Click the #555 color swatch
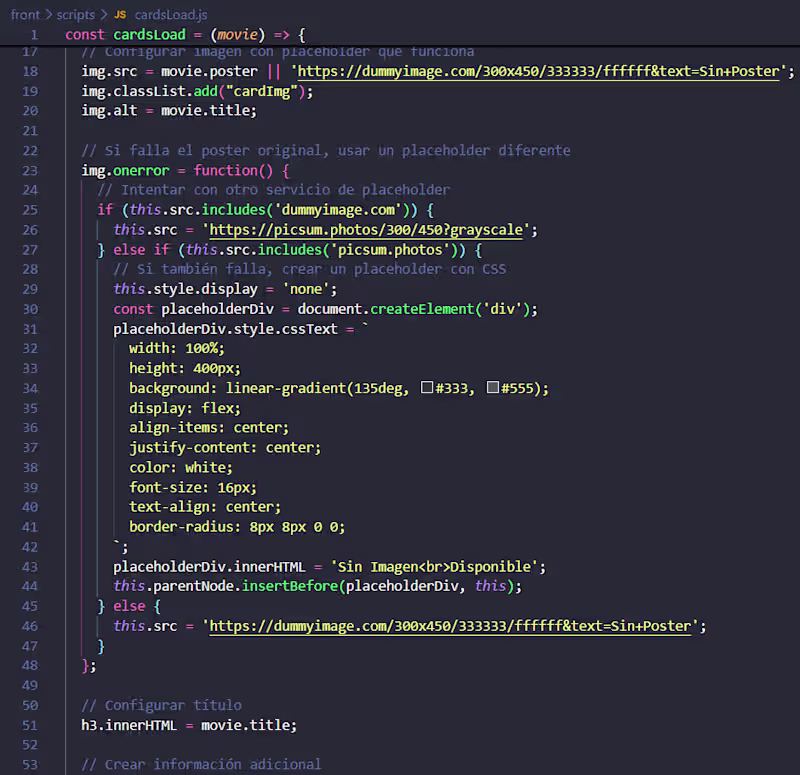 pyautogui.click(x=492, y=387)
